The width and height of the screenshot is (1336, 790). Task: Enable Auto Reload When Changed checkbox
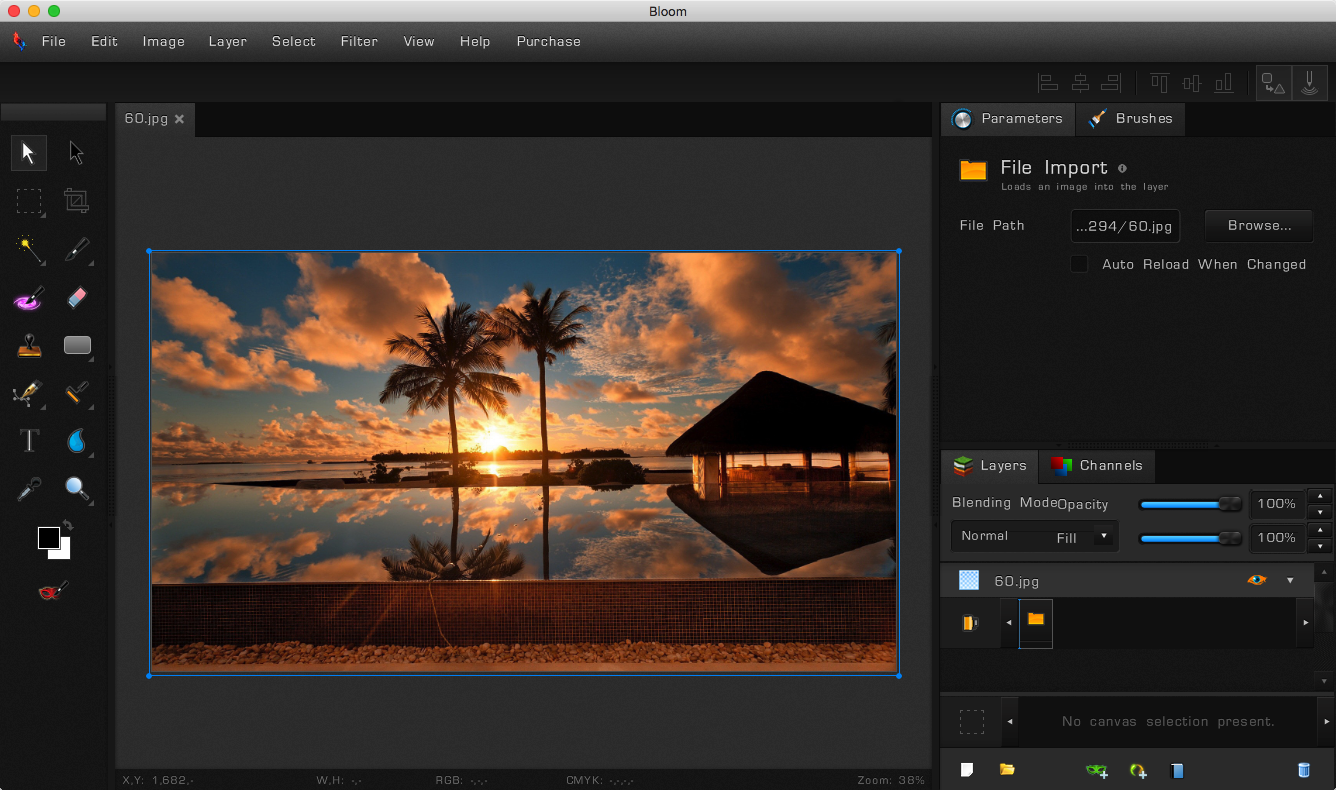point(1079,264)
